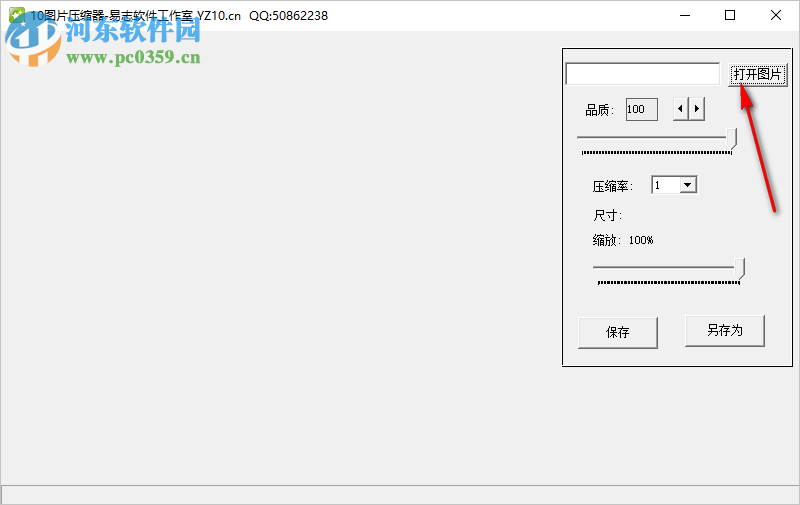This screenshot has width=800, height=505.
Task: Click the 保存 save button
Action: [618, 333]
